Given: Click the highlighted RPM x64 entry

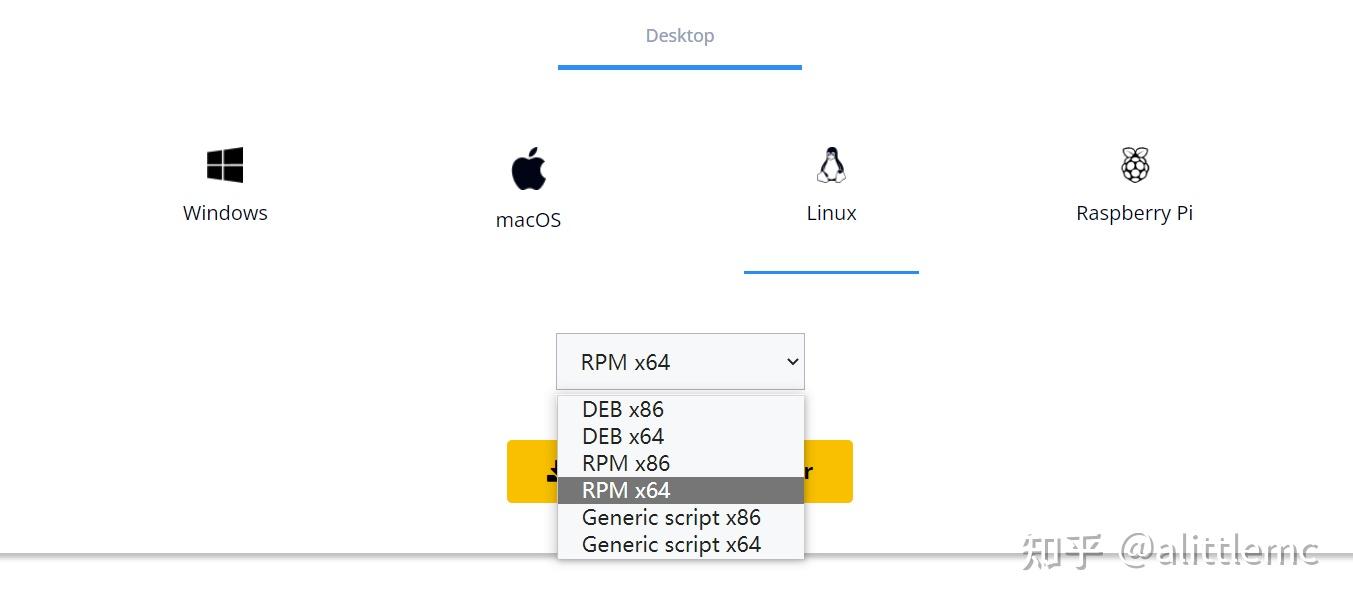Looking at the screenshot, I should click(x=626, y=490).
